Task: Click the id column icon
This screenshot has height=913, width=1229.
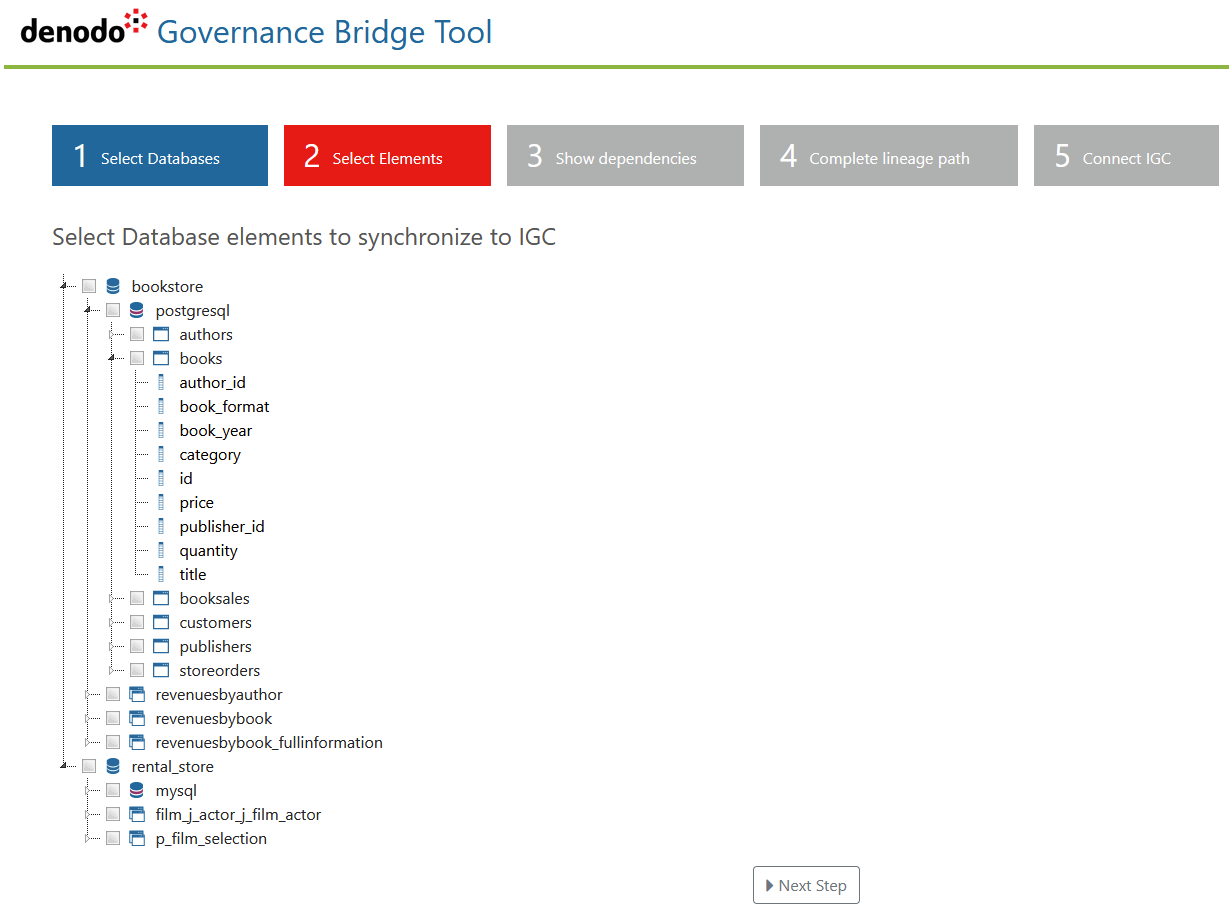Action: [161, 479]
